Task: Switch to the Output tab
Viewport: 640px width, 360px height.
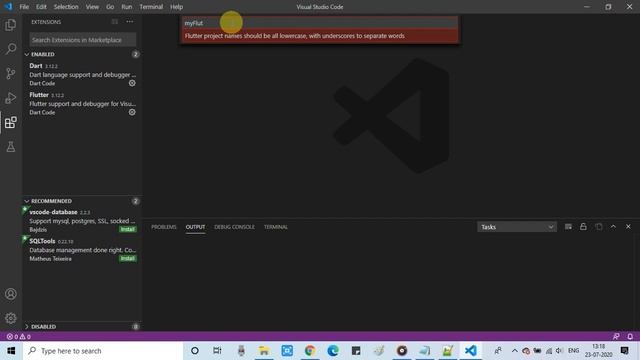Action: pos(196,227)
